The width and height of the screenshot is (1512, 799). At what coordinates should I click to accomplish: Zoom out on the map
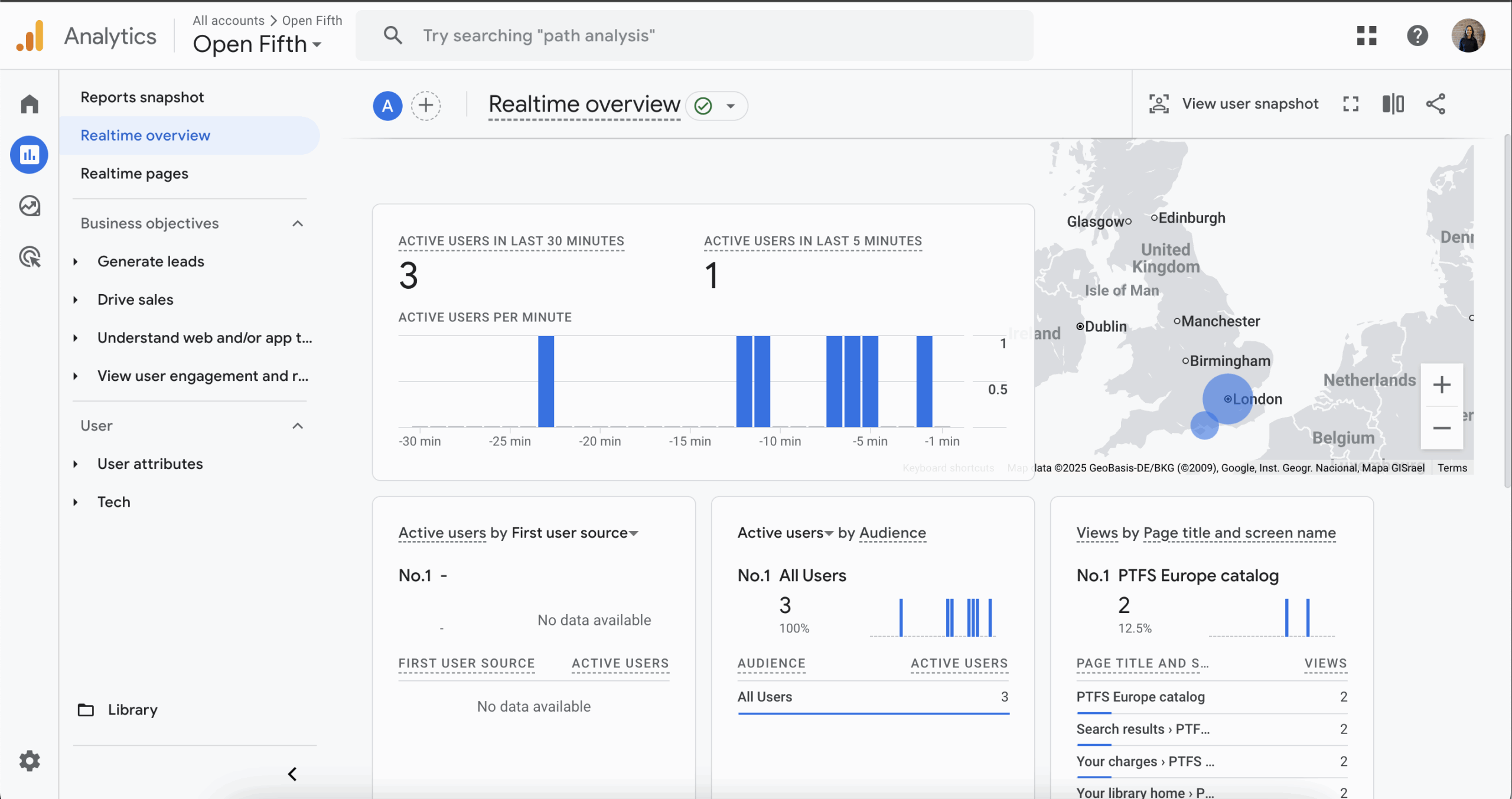[1442, 428]
